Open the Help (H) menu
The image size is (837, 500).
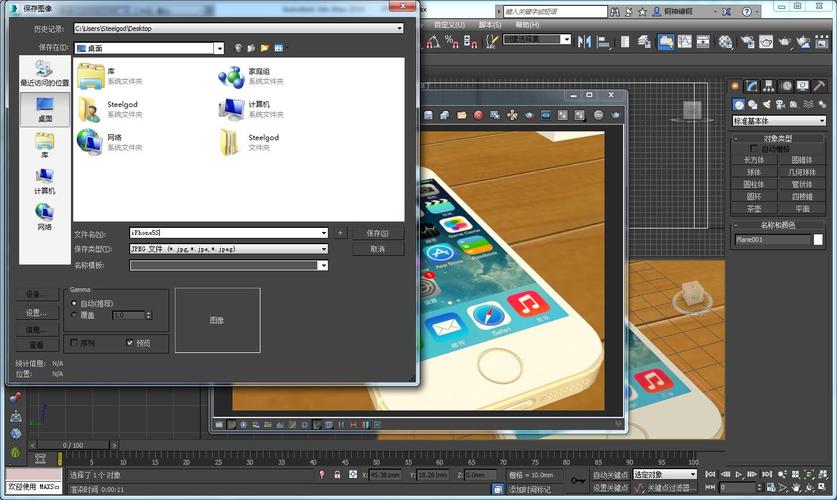click(527, 25)
